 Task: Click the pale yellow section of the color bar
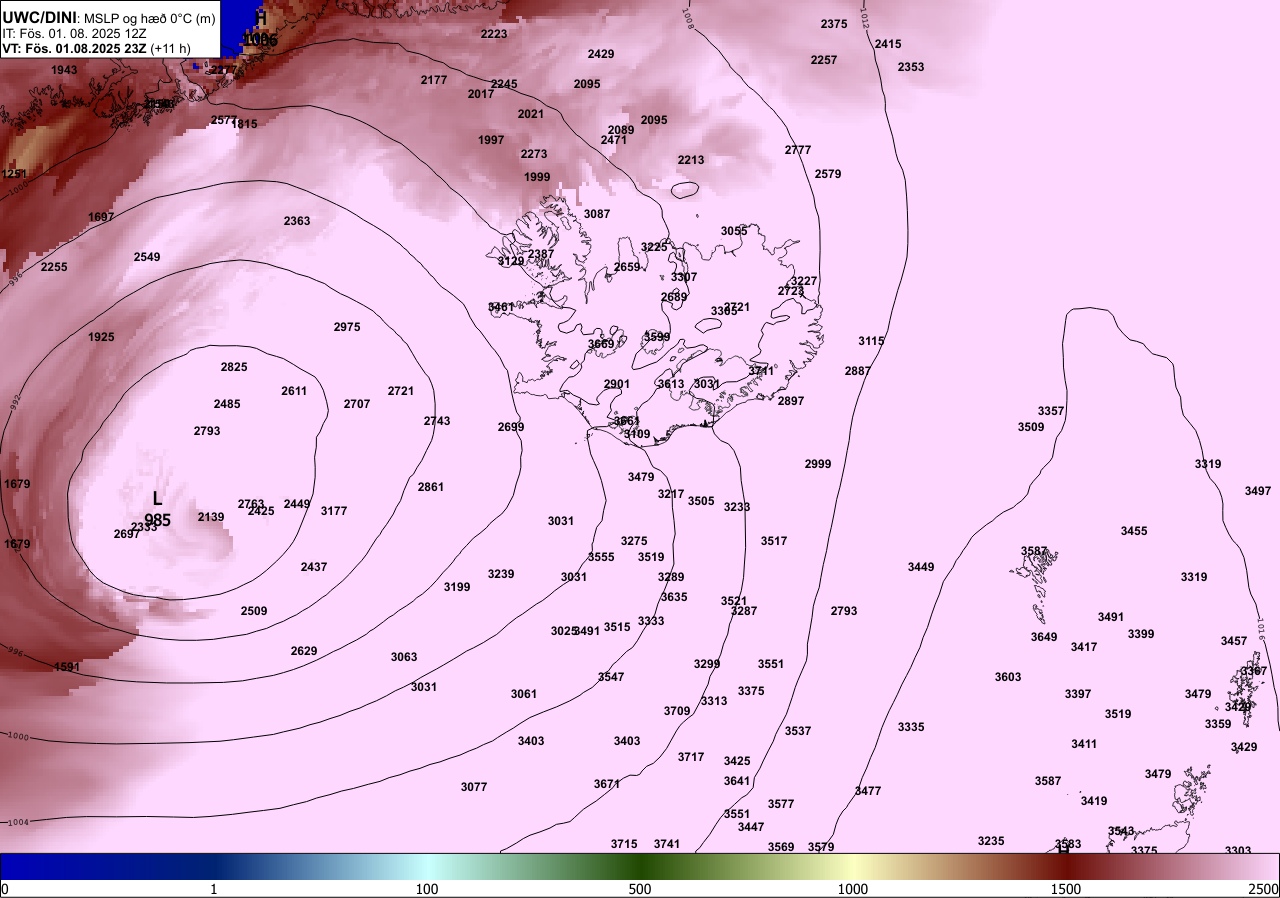coord(853,866)
